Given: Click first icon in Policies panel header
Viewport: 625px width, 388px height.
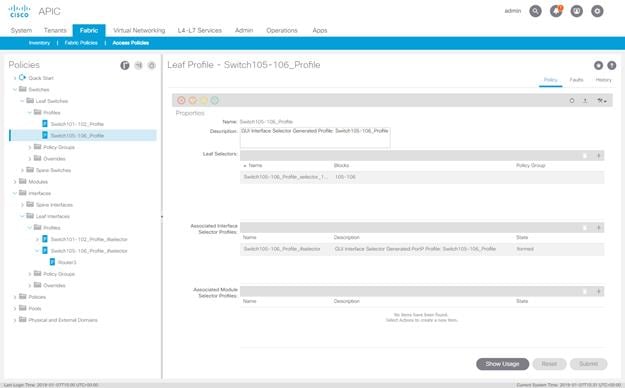Looking at the screenshot, I should pyautogui.click(x=125, y=65).
